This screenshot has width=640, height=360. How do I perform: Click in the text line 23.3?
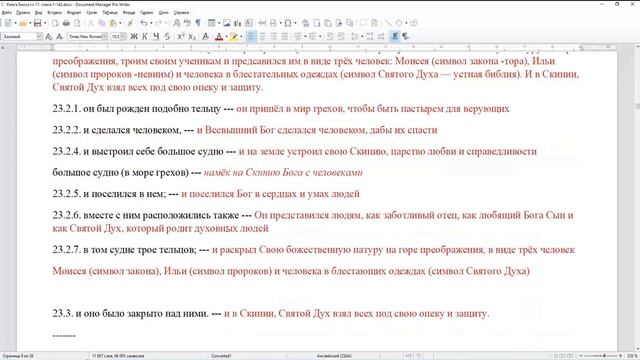click(x=271, y=313)
